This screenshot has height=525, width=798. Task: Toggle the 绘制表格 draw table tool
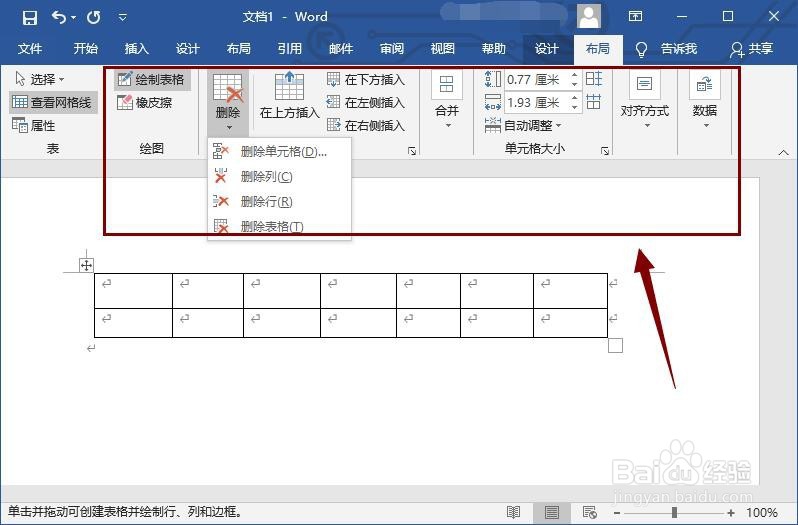point(152,79)
